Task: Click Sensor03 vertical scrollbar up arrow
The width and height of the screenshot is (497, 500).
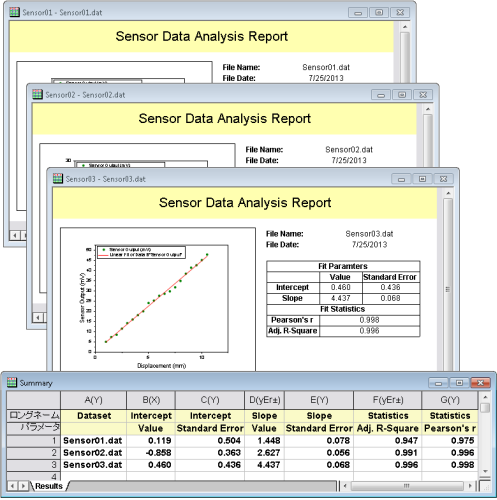Action: pyautogui.click(x=448, y=193)
